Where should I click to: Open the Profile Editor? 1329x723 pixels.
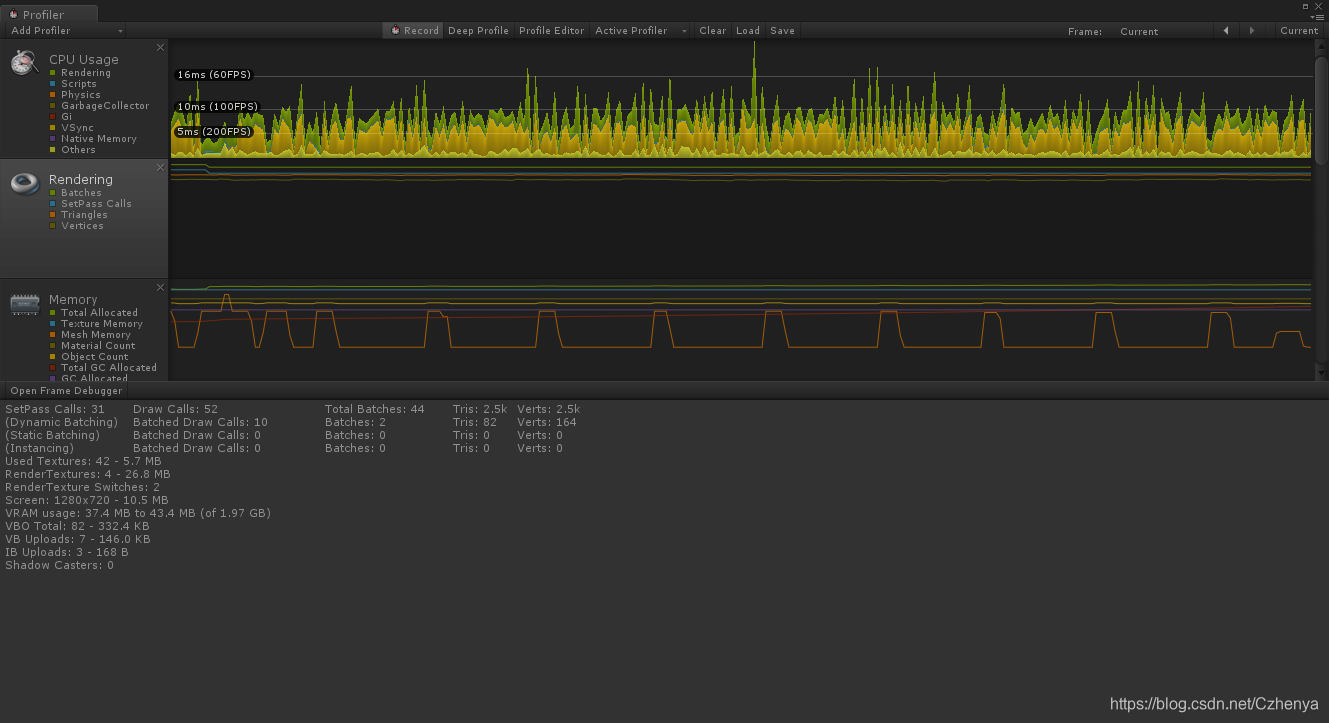tap(551, 31)
